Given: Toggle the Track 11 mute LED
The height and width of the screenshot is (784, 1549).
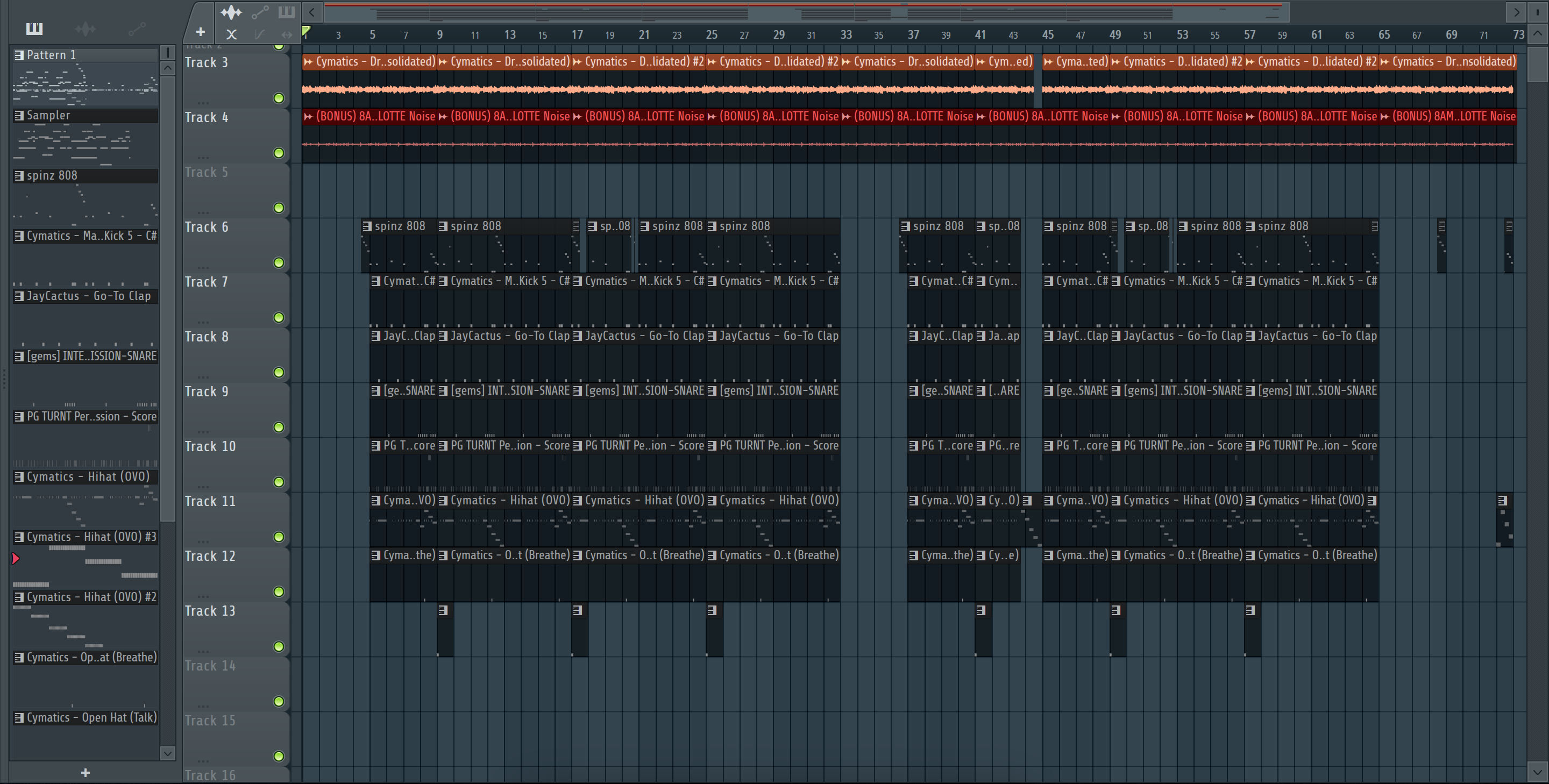Looking at the screenshot, I should 279,537.
